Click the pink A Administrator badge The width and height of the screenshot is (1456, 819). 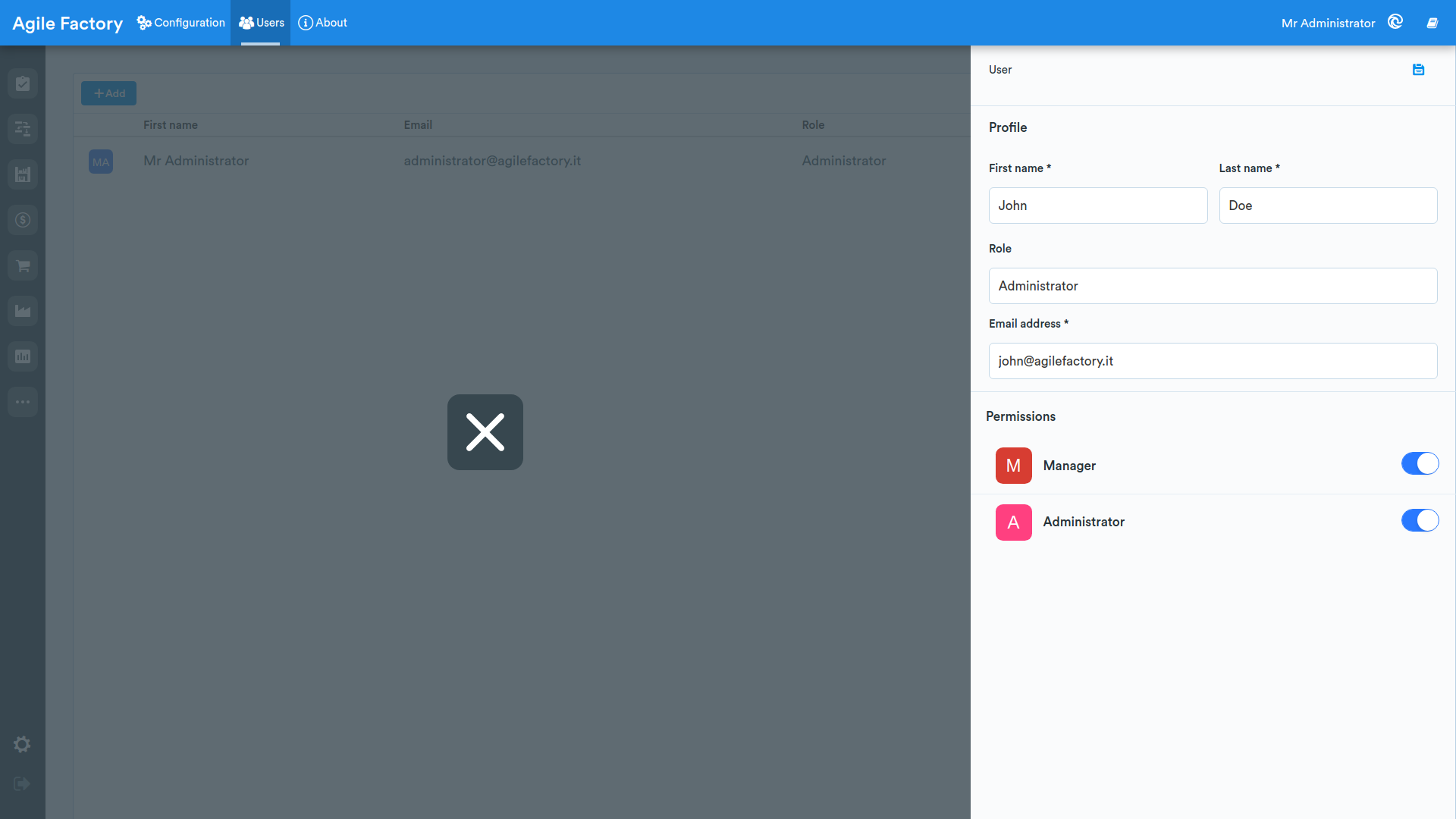pos(1014,522)
